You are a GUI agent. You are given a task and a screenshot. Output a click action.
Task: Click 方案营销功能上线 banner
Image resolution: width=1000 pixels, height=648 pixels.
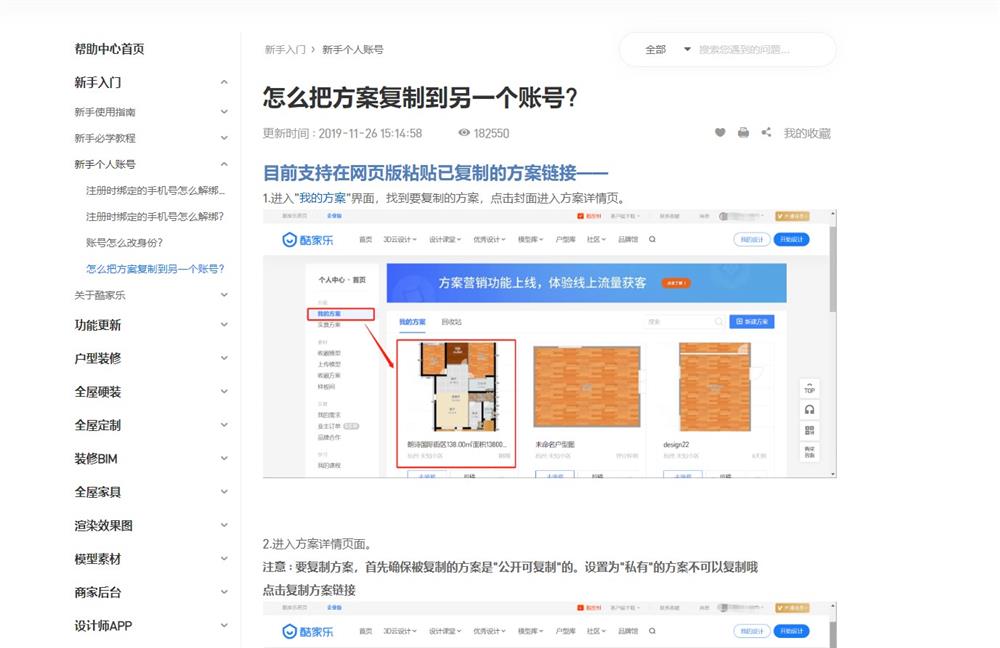tap(586, 283)
